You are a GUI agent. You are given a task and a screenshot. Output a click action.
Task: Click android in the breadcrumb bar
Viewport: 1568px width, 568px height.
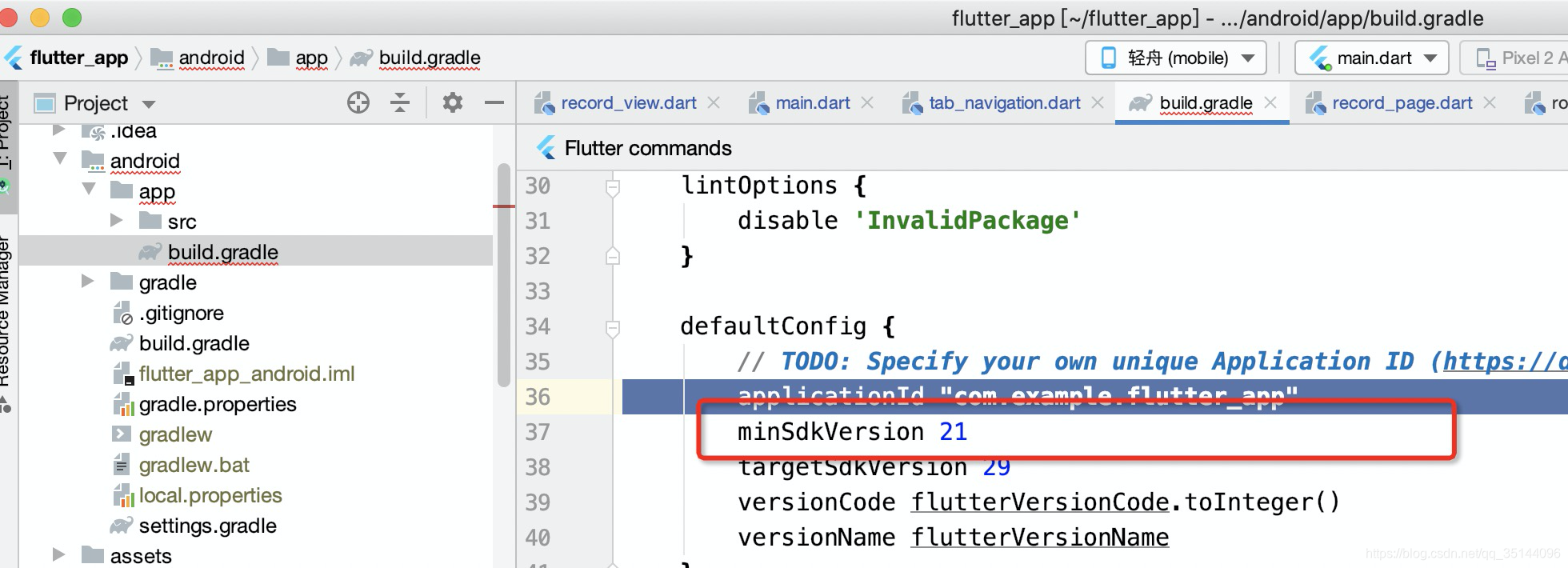coord(211,58)
